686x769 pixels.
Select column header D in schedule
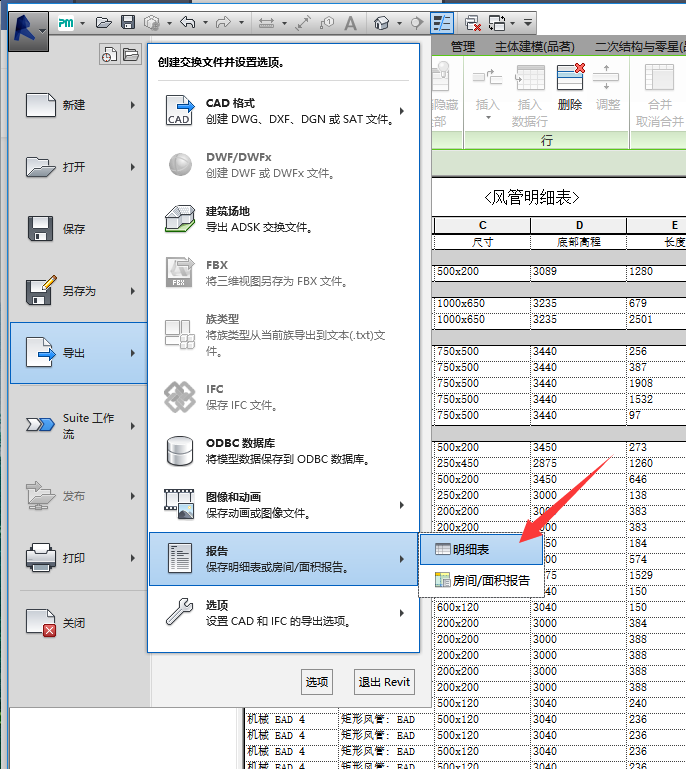[x=579, y=225]
